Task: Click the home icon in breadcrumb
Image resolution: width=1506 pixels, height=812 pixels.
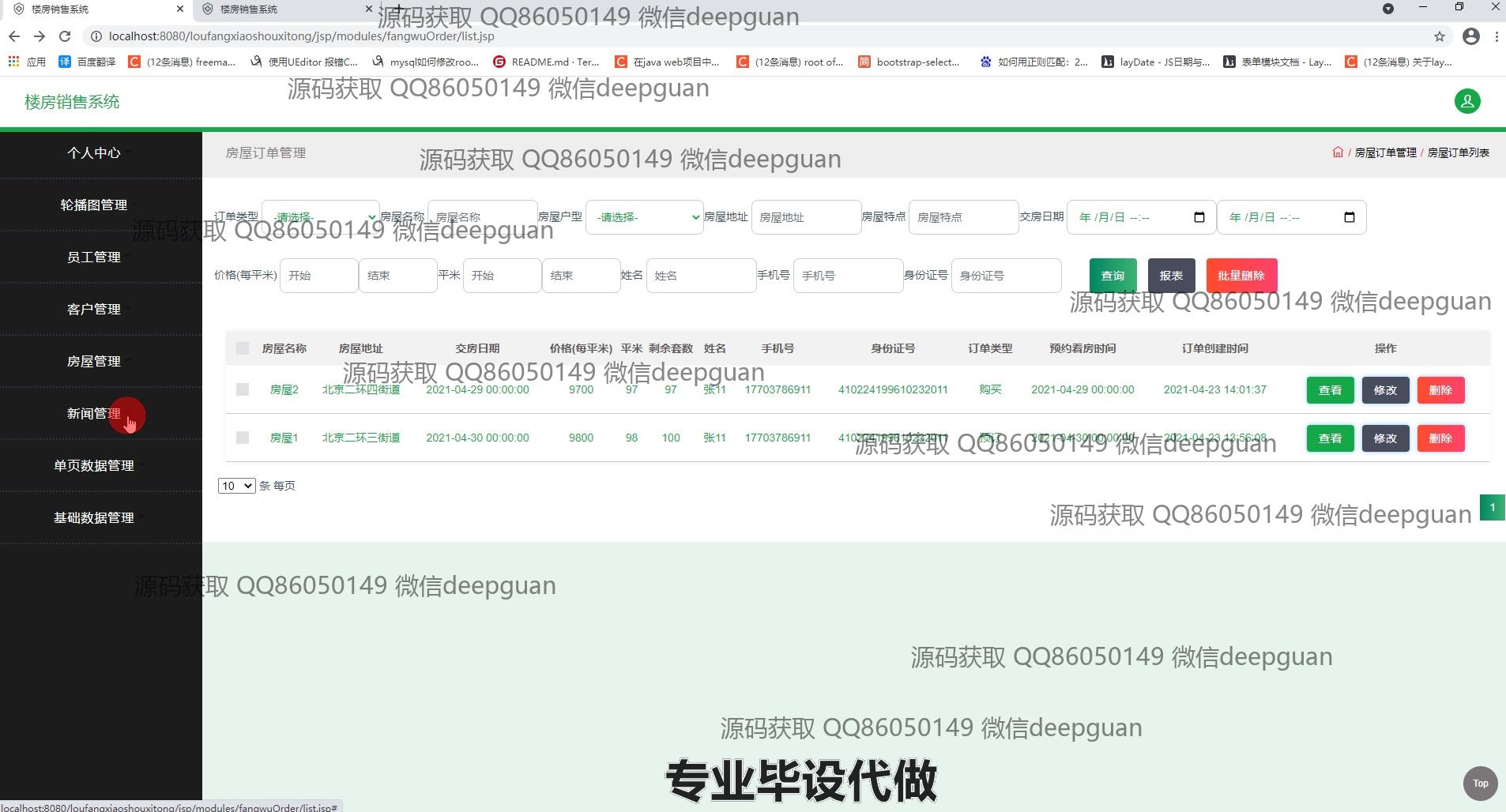Action: [x=1338, y=152]
